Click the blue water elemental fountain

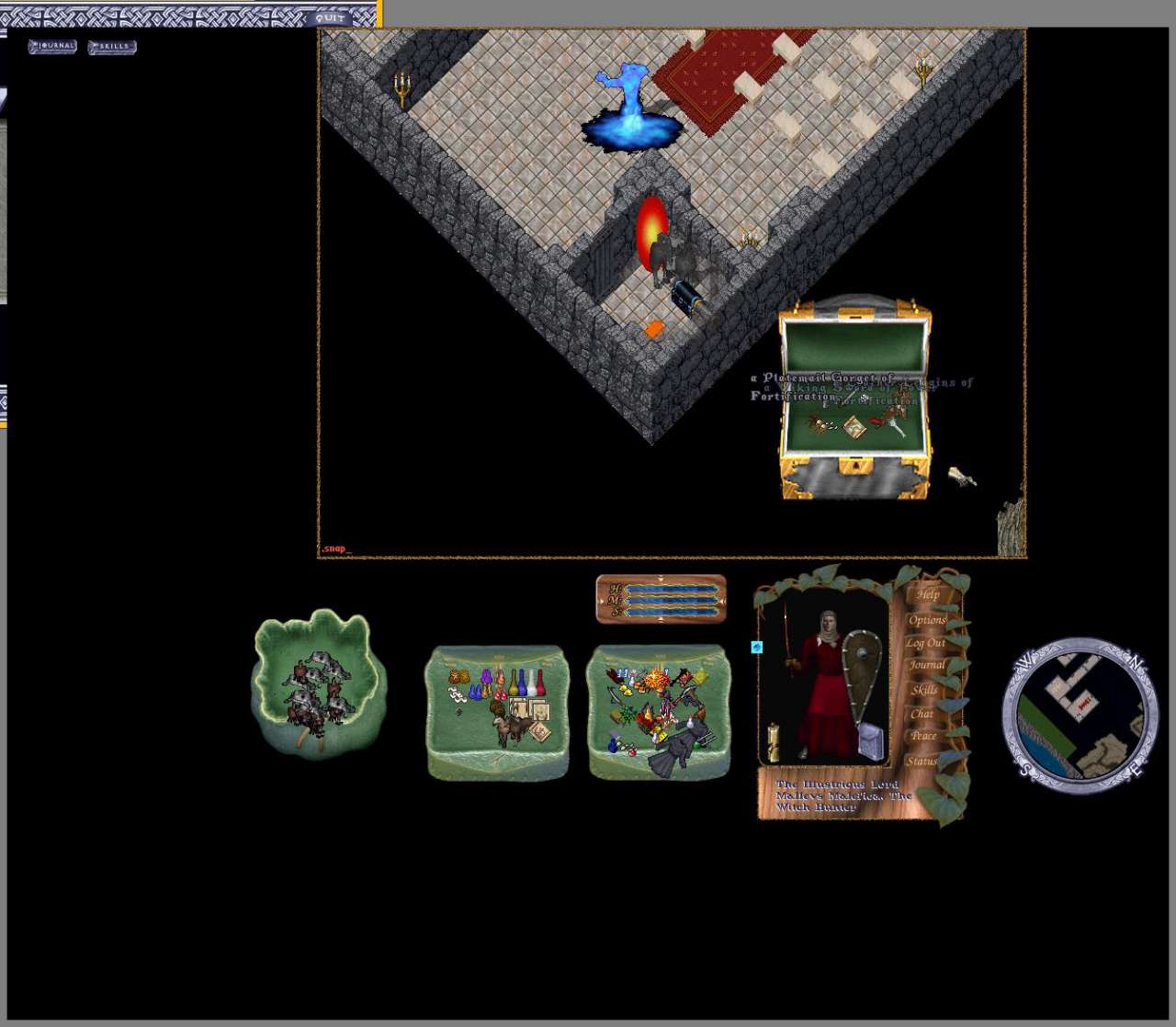click(631, 110)
